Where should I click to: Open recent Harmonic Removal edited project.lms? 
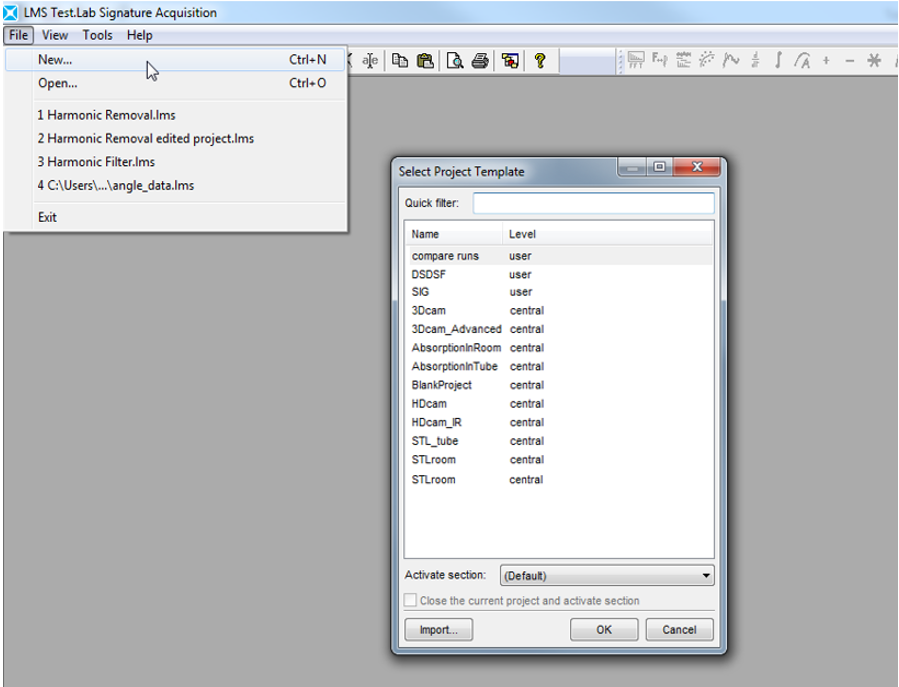tap(175, 138)
